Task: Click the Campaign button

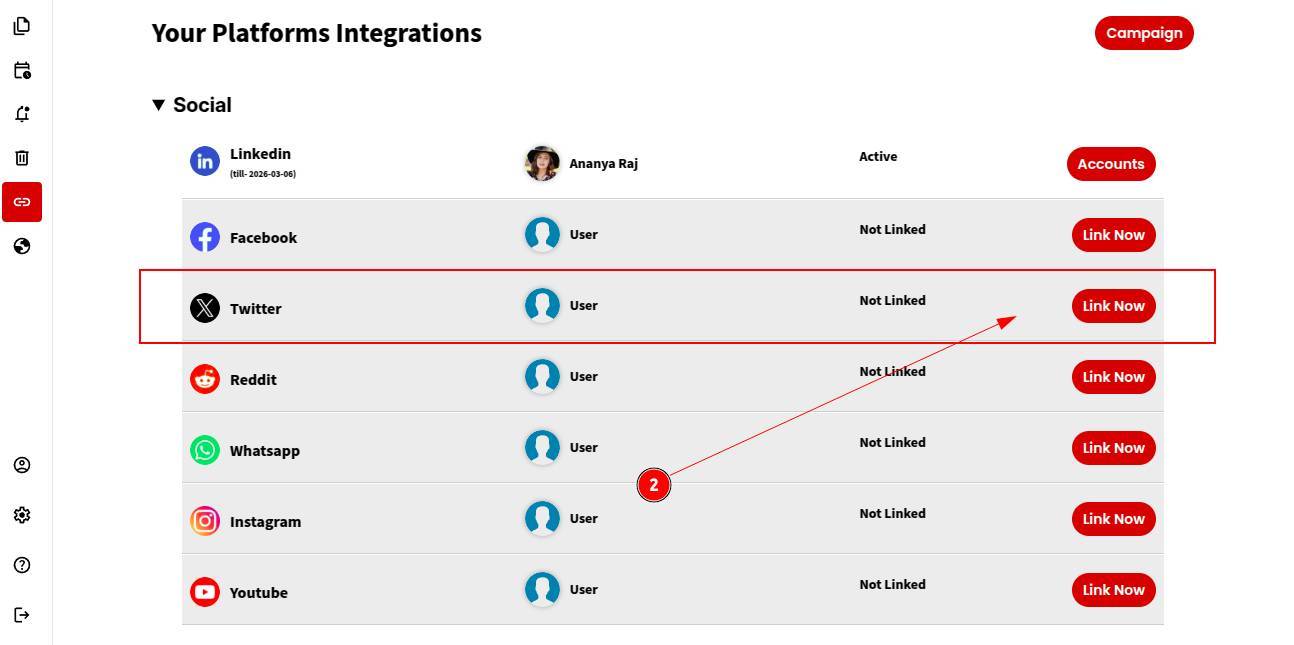Action: (1144, 33)
